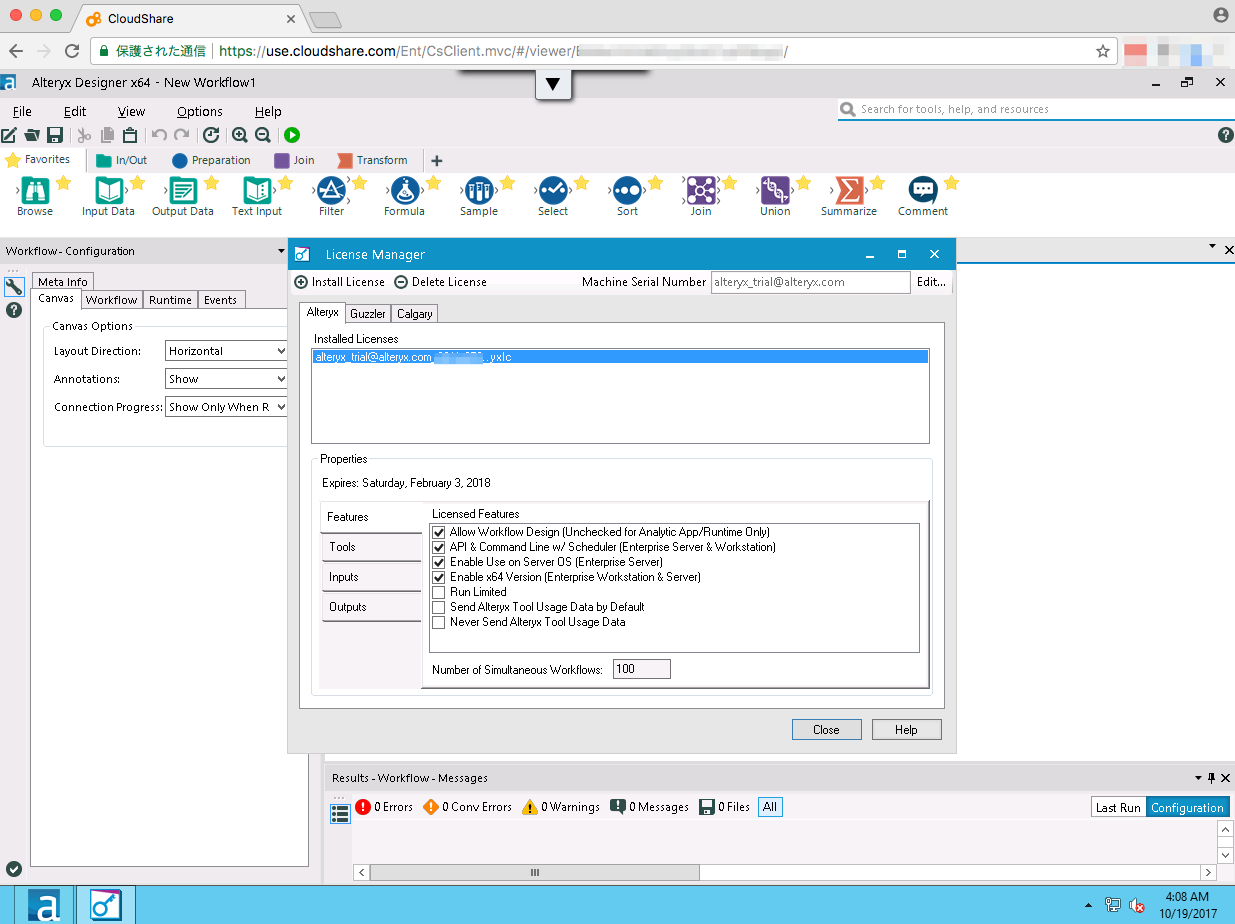Click the search tools, help, and resources field

click(1034, 109)
